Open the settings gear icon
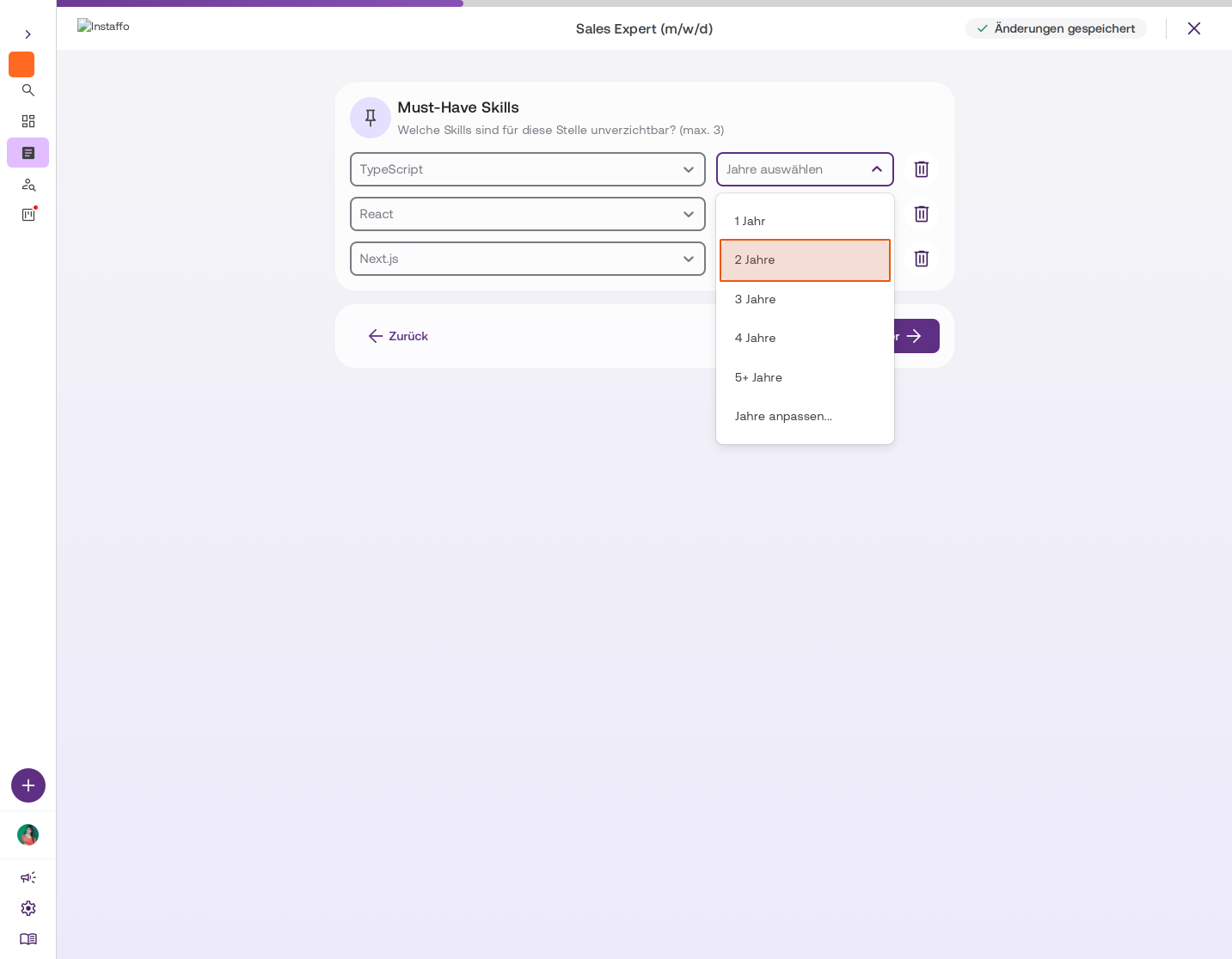The width and height of the screenshot is (1232, 959). (28, 908)
